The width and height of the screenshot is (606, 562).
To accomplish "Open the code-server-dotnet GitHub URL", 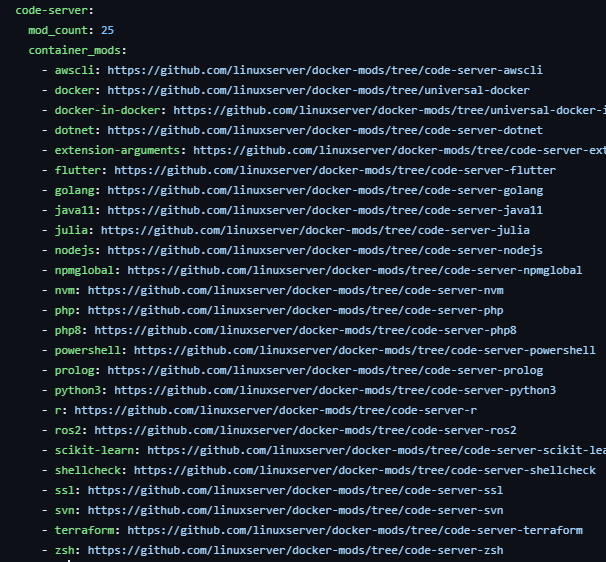I will 325,130.
